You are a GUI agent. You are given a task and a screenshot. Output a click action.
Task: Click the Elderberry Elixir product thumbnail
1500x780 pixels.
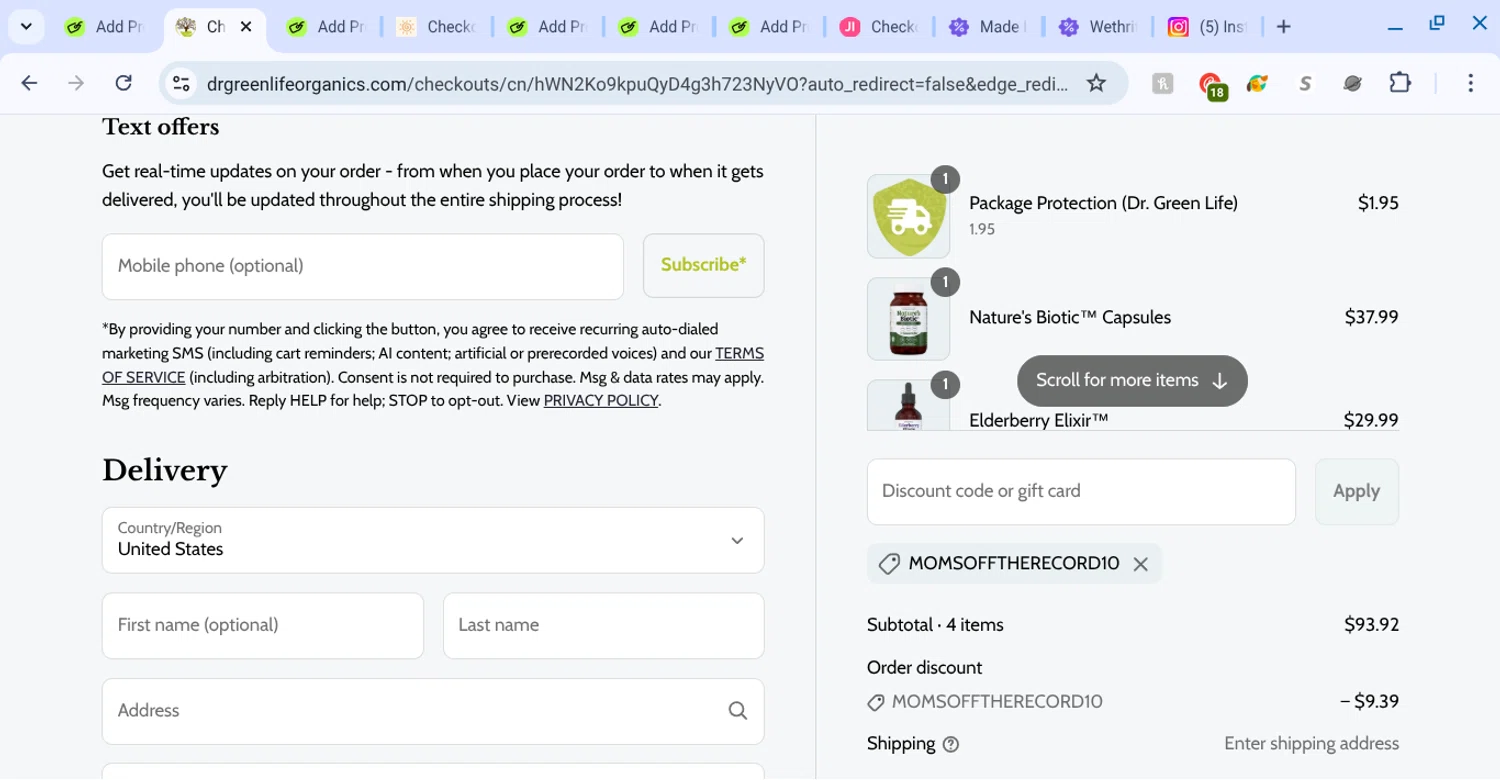tap(908, 406)
